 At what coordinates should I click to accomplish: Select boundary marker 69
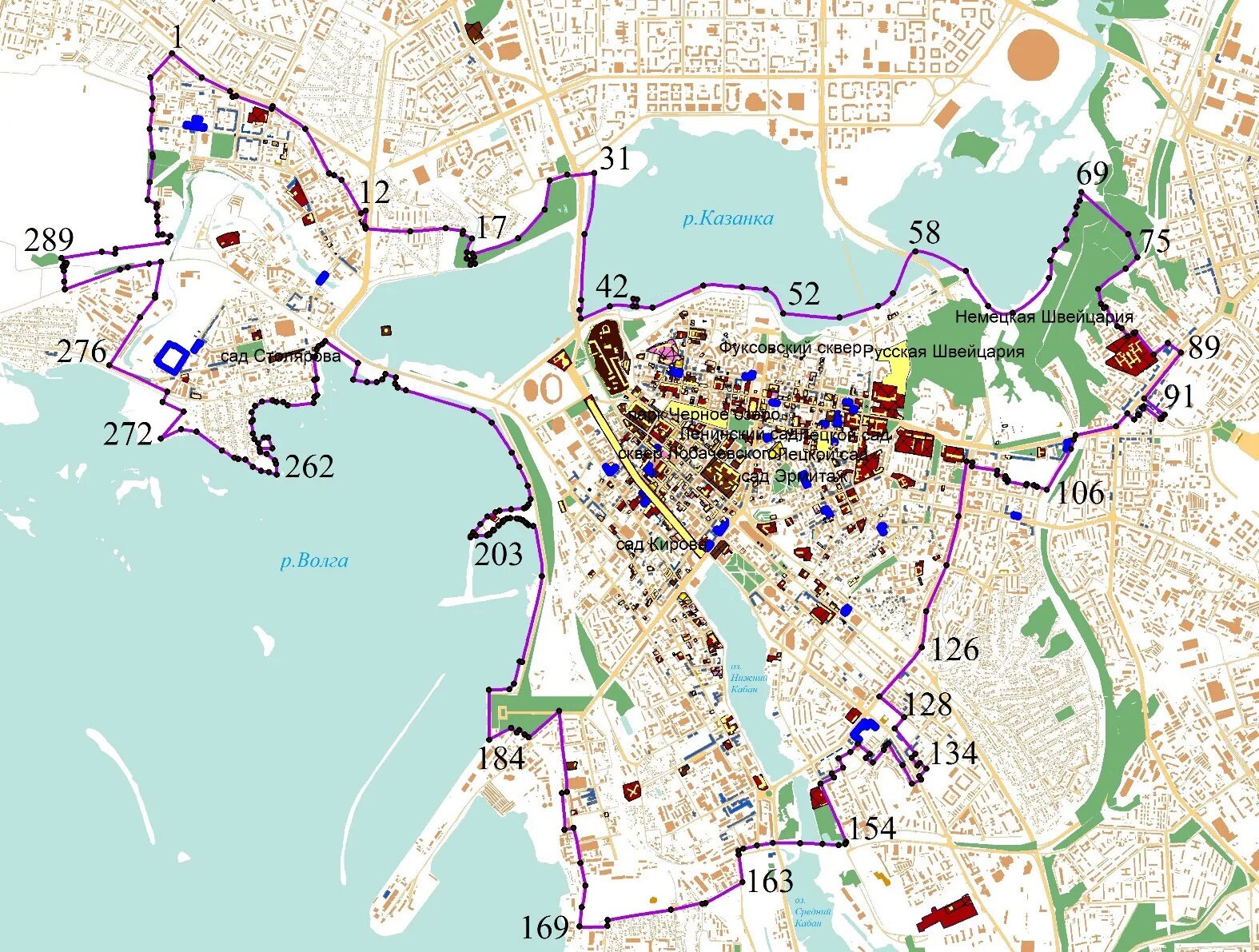pos(1092,173)
